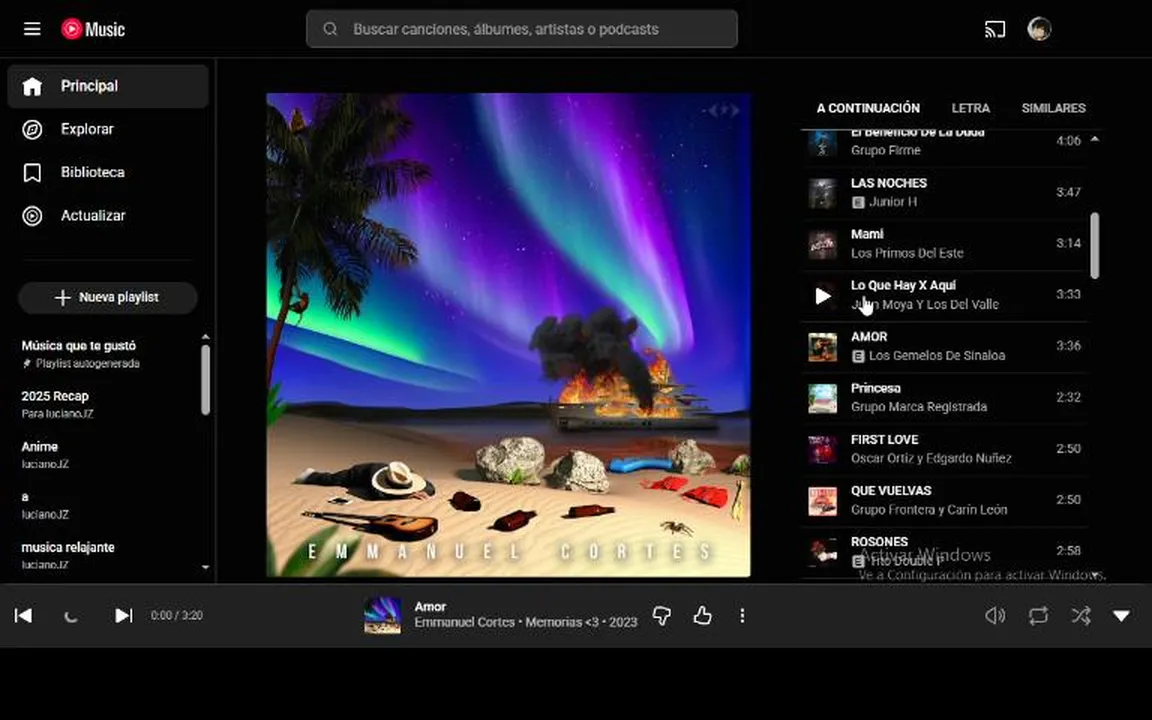Open artist Emmanuel Cortes link
The height and width of the screenshot is (720, 1152).
464,622
